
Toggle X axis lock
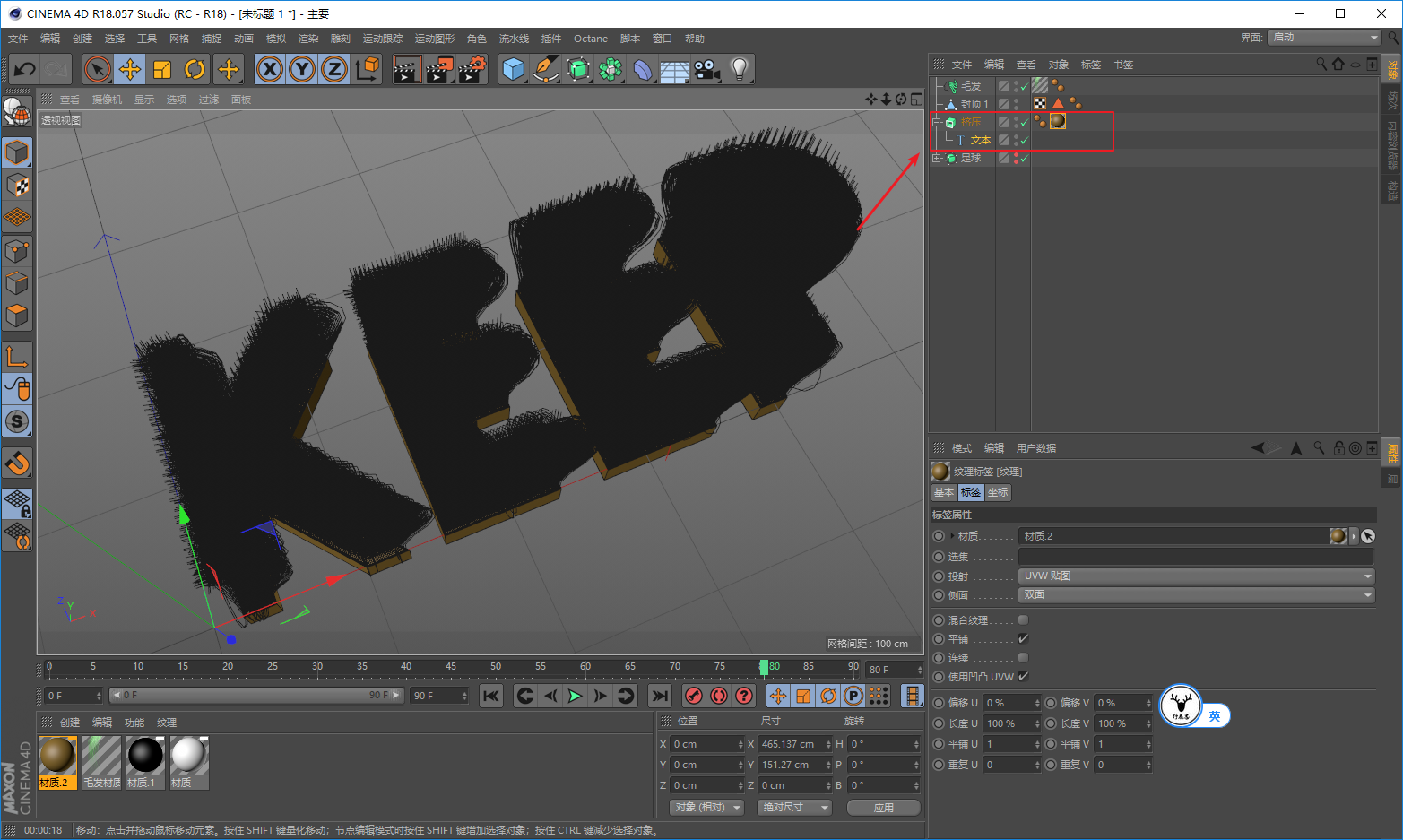[x=270, y=69]
